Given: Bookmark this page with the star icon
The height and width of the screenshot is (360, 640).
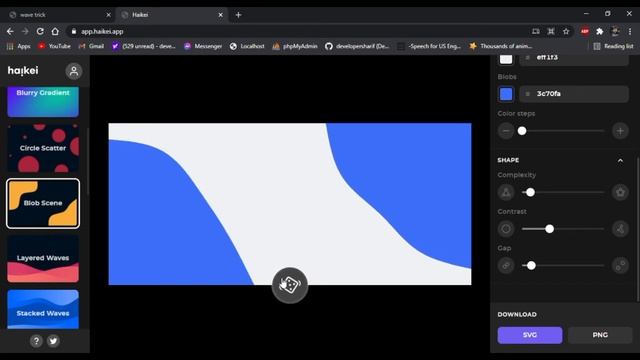Looking at the screenshot, I should pos(566,31).
